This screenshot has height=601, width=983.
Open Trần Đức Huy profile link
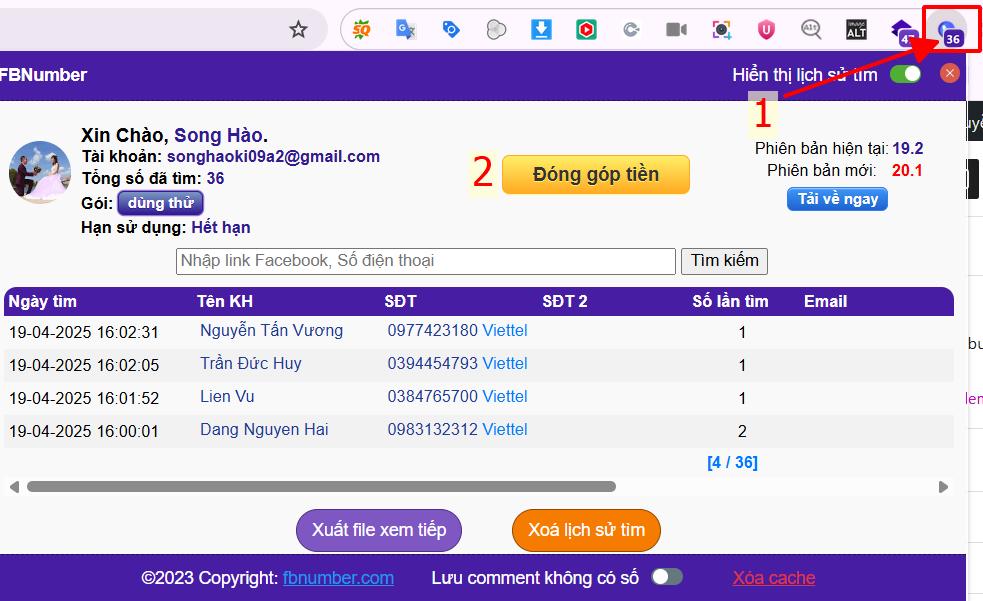point(251,363)
